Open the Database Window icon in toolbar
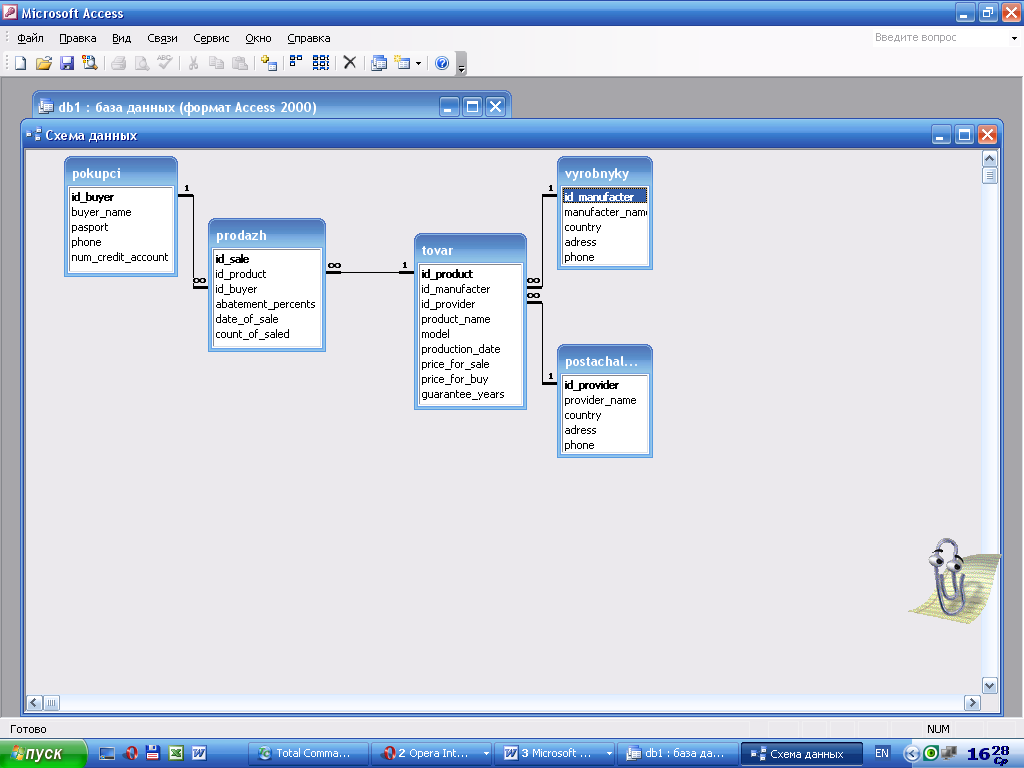Image resolution: width=1024 pixels, height=768 pixels. (379, 63)
